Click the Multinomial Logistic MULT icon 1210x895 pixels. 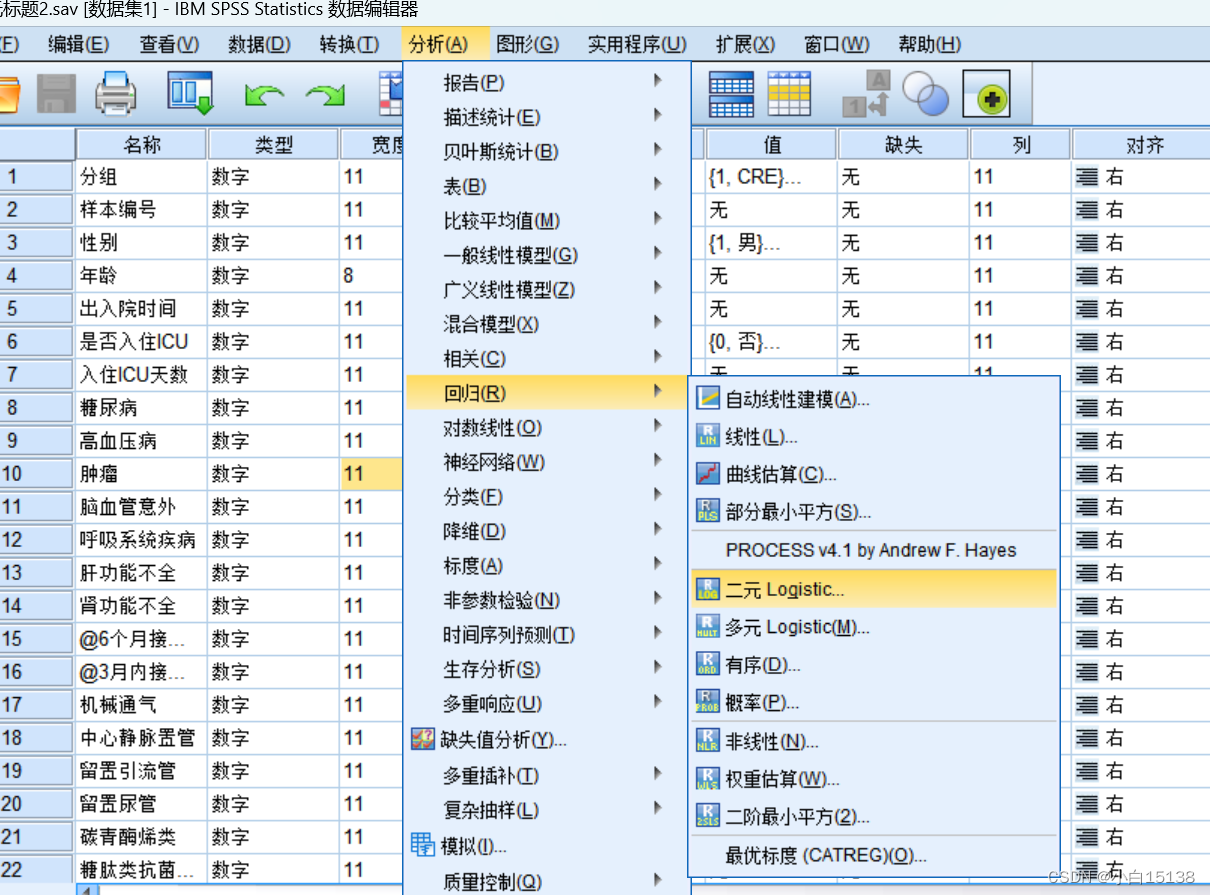708,627
